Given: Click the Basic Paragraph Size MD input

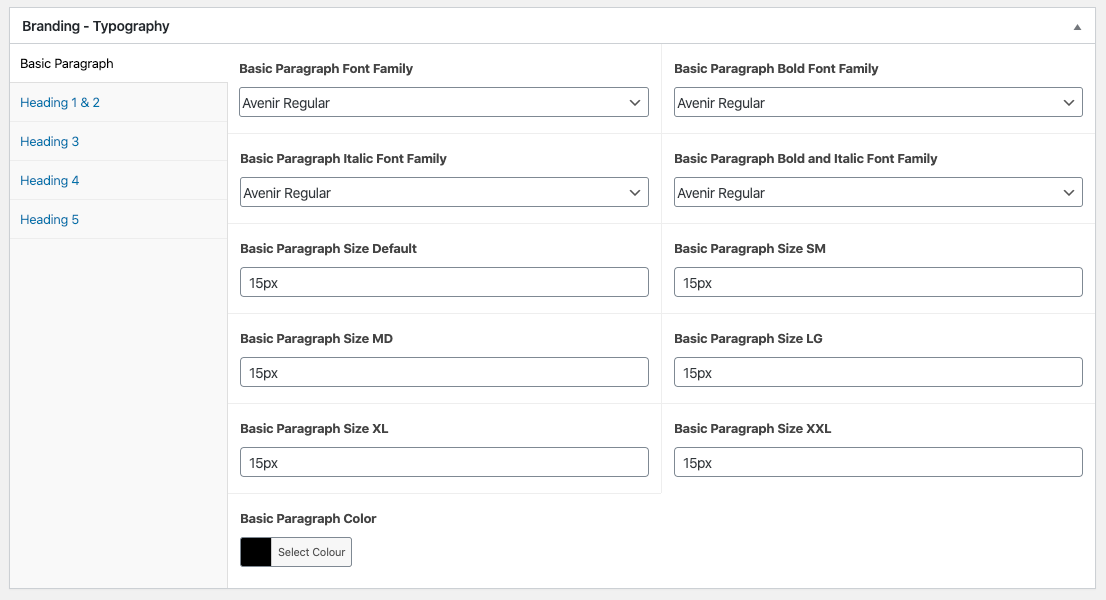Looking at the screenshot, I should coord(444,373).
